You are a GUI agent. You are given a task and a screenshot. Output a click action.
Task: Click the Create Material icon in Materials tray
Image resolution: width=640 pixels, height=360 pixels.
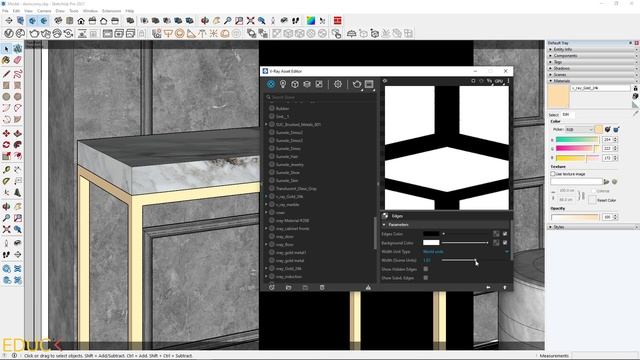tap(635, 96)
